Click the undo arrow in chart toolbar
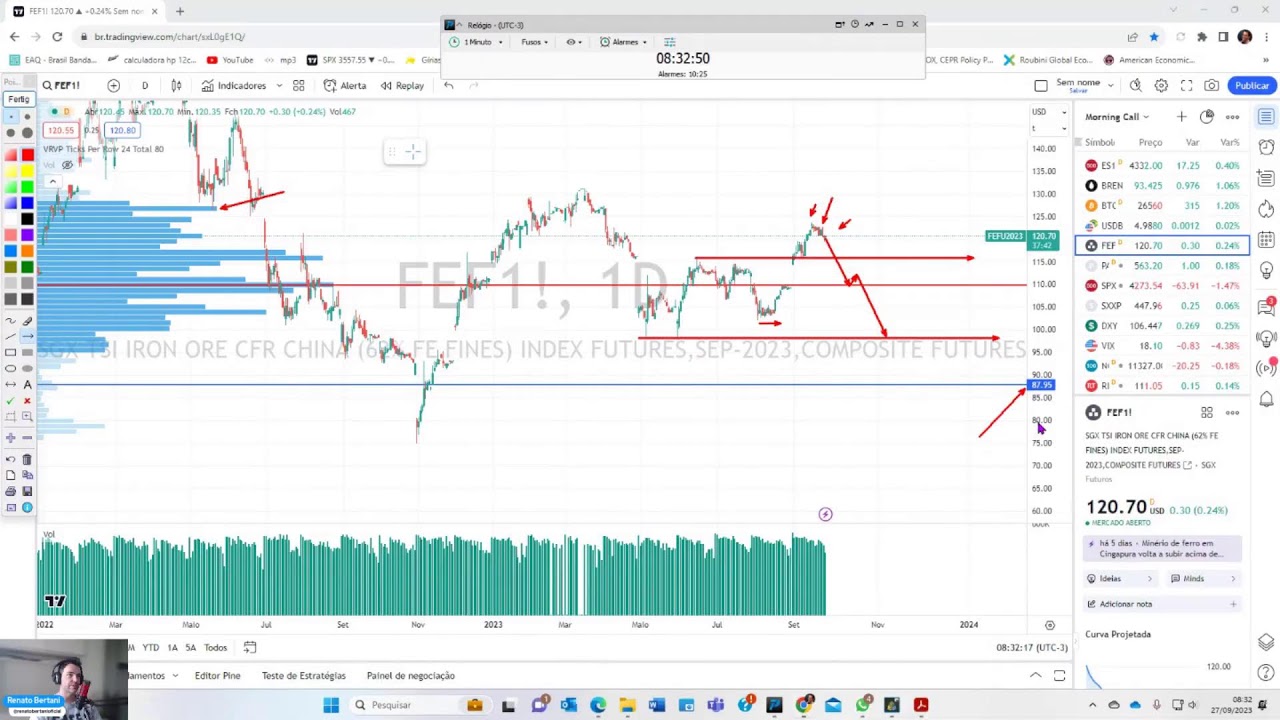 [x=448, y=85]
